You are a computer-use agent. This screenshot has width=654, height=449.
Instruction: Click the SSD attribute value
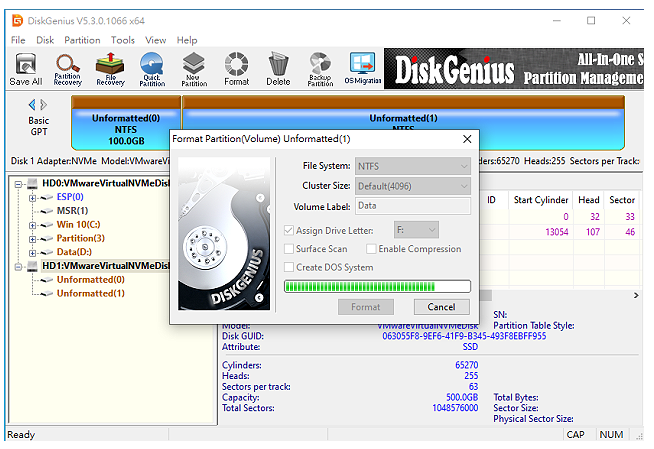click(470, 347)
